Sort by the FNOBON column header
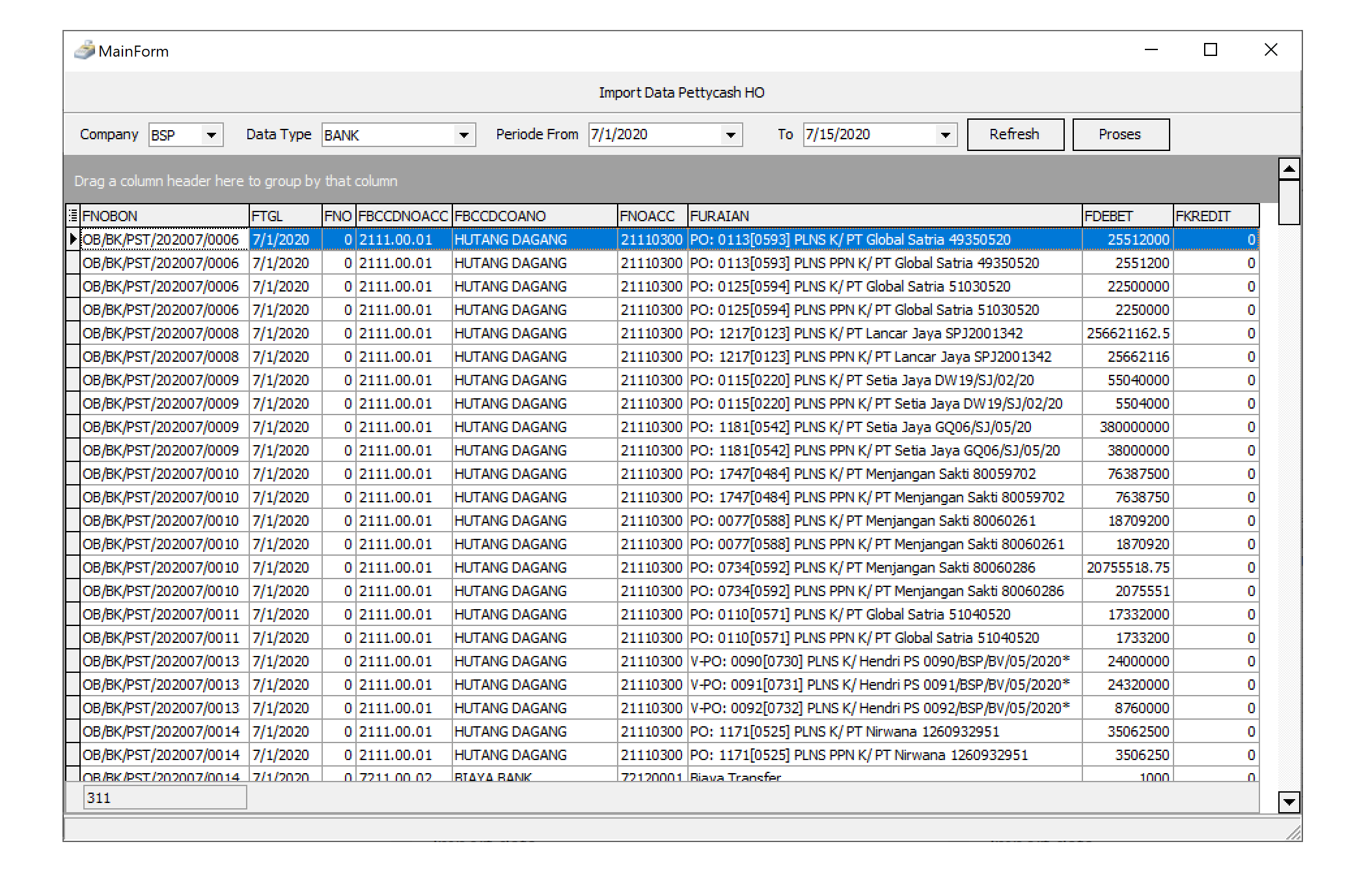Viewport: 1372px width, 872px height. [x=163, y=215]
